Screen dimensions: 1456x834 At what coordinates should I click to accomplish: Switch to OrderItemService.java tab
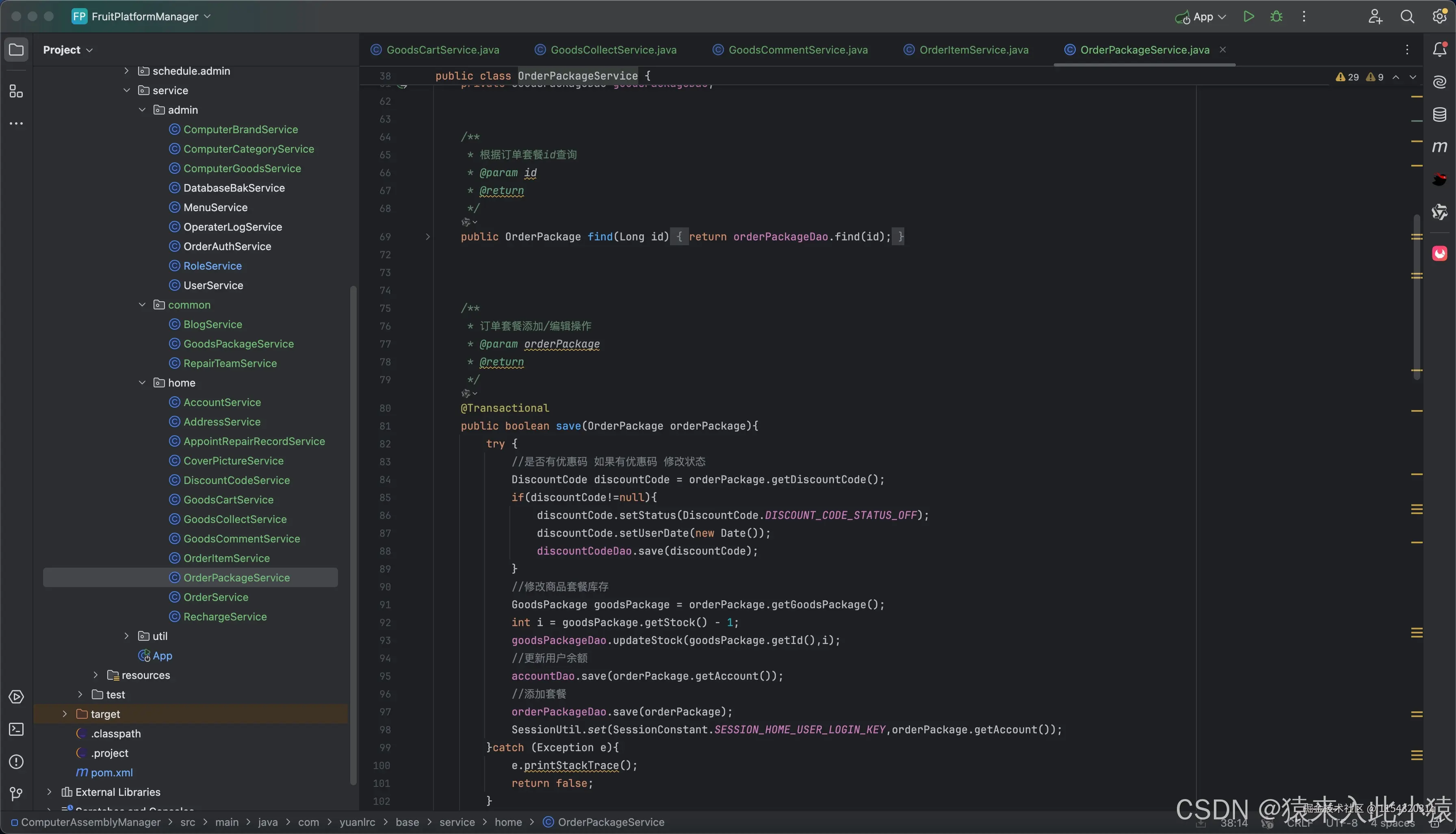point(973,50)
